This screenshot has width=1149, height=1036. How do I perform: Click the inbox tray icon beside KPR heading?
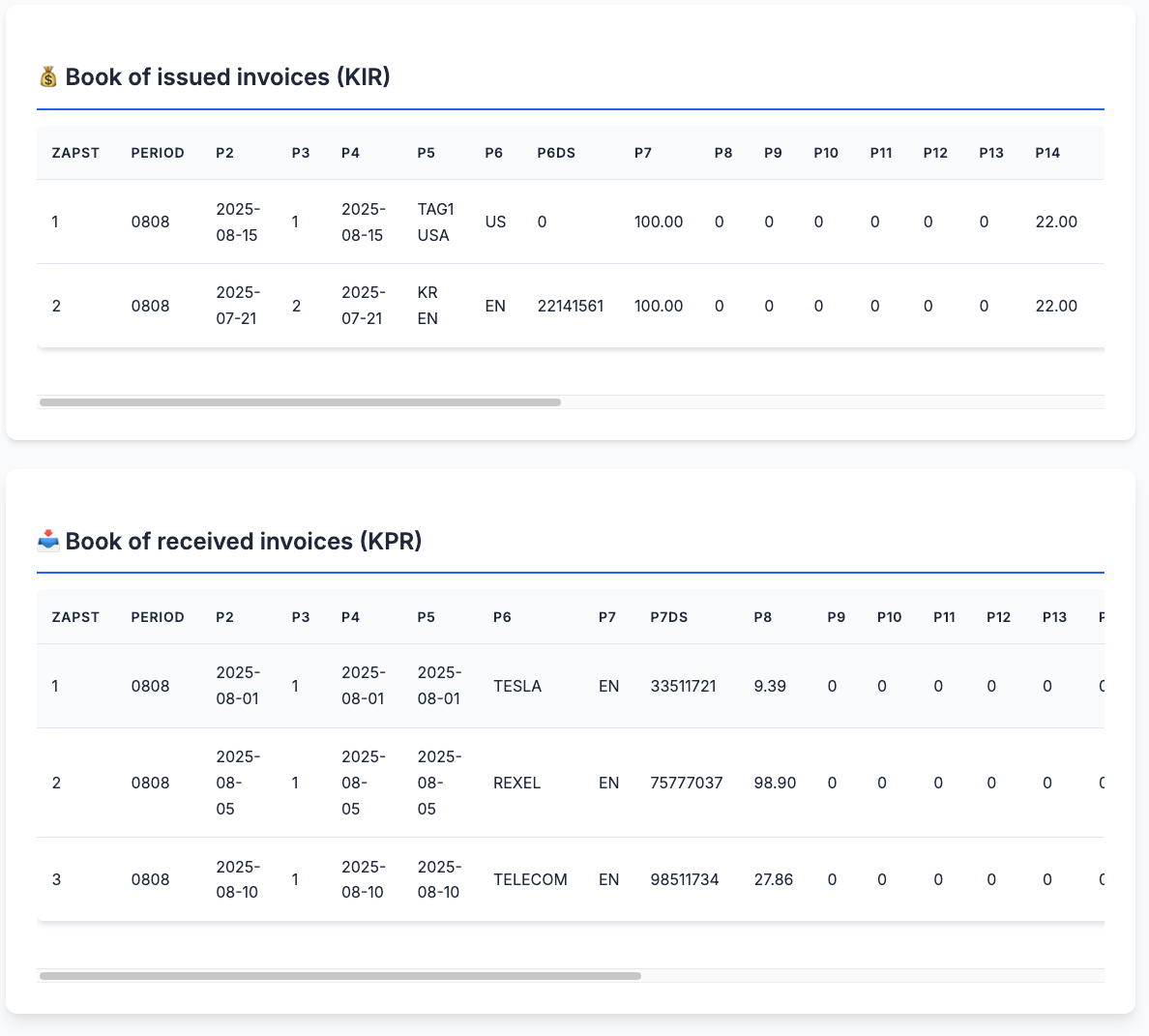coord(48,541)
